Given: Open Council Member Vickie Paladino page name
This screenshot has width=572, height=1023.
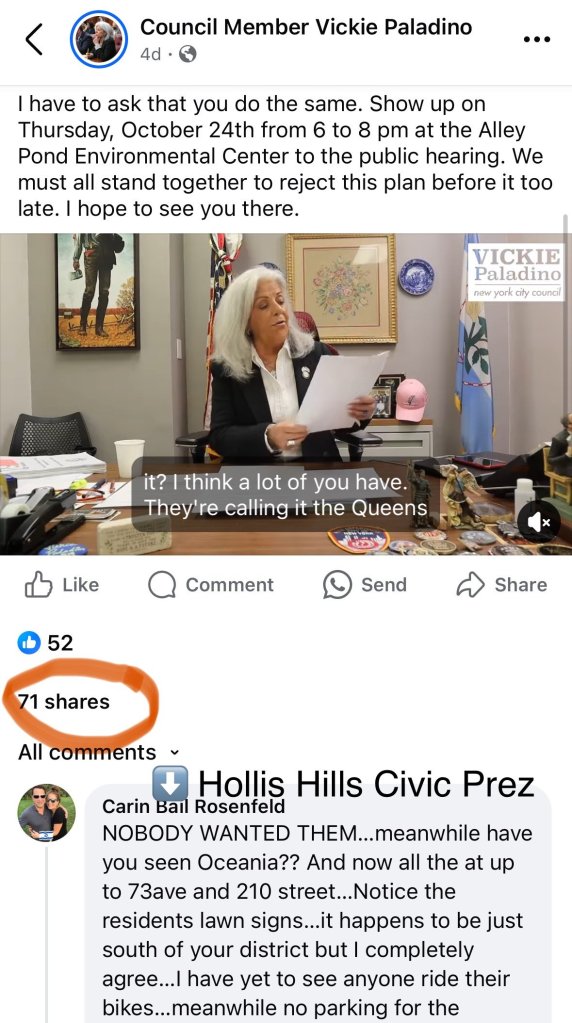Looking at the screenshot, I should pyautogui.click(x=306, y=27).
